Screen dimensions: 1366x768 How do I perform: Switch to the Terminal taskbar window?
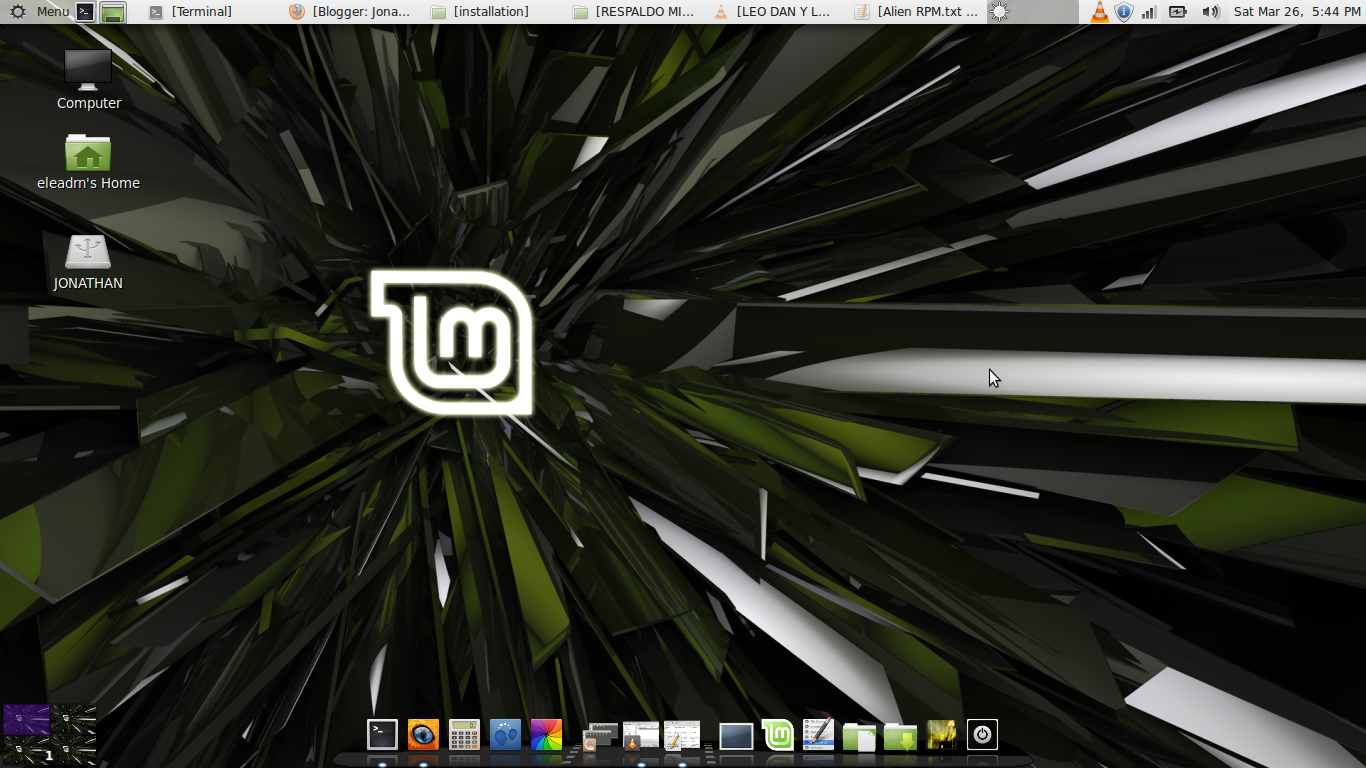click(x=192, y=12)
